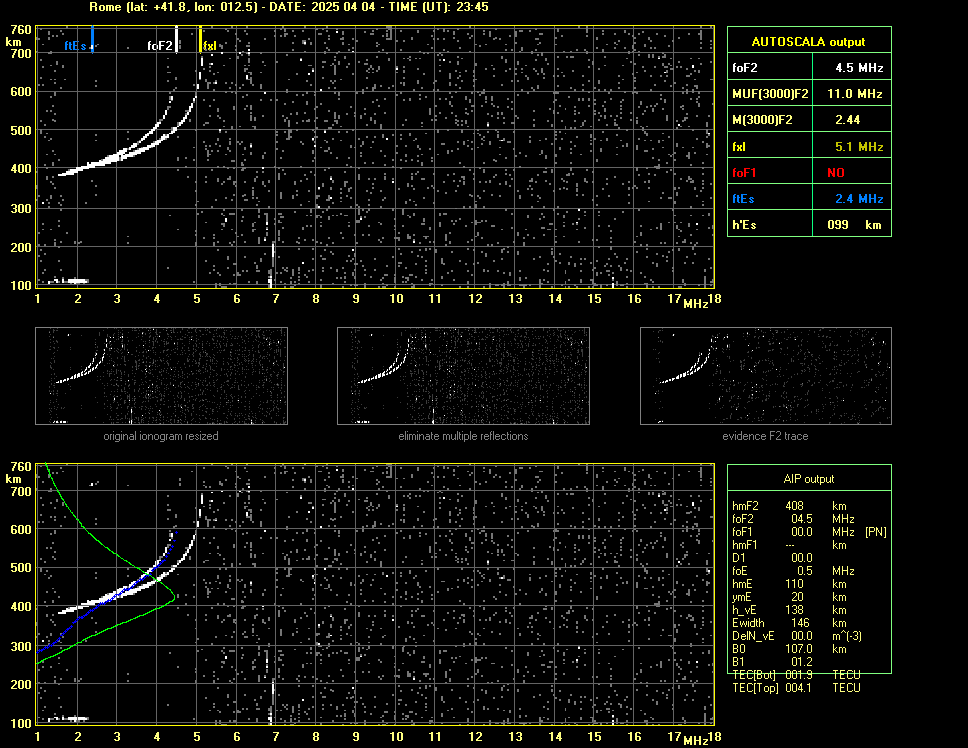Click the red 'NO' foF1 value

(x=836, y=173)
